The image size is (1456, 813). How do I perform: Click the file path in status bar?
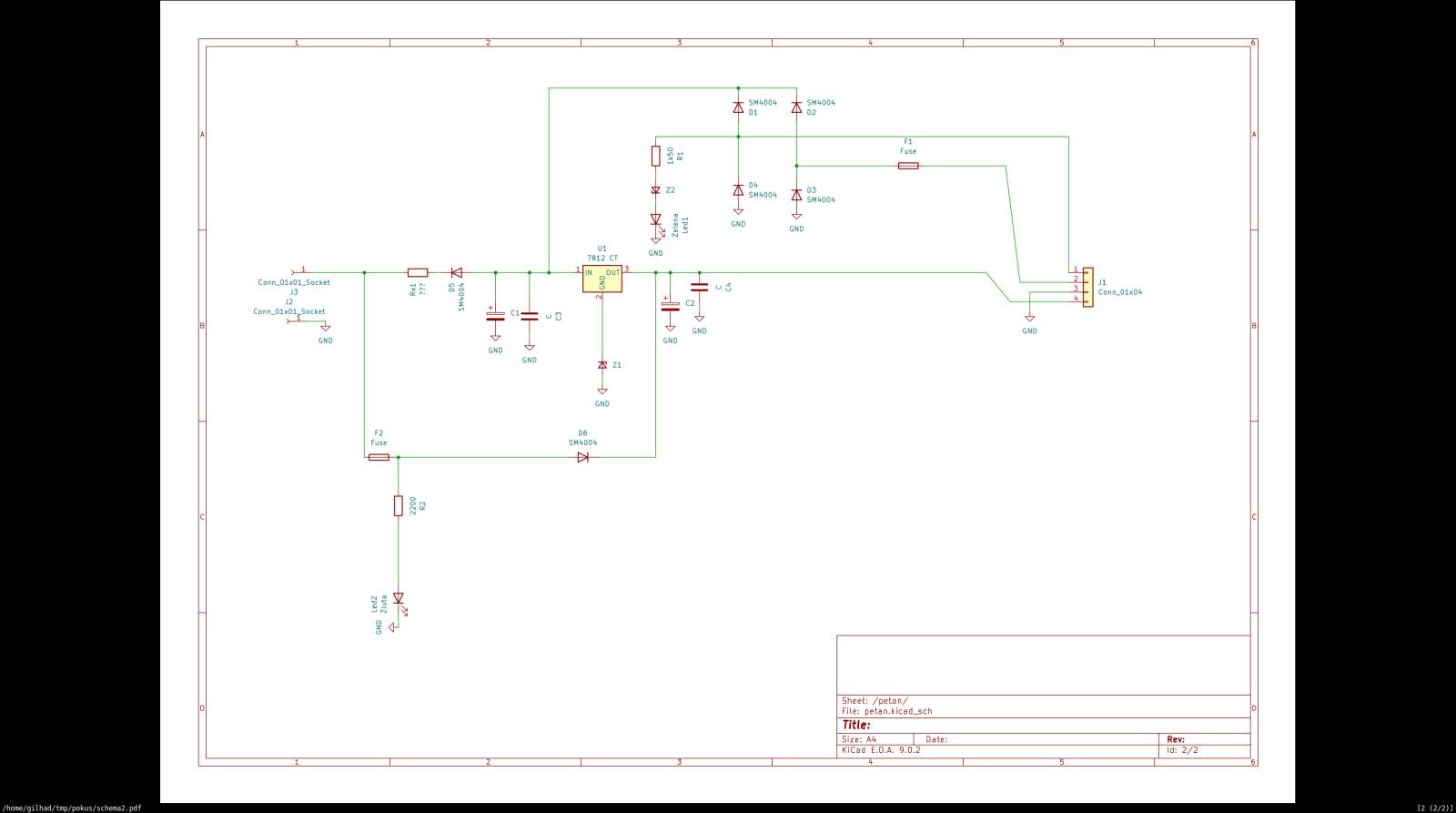(72, 808)
